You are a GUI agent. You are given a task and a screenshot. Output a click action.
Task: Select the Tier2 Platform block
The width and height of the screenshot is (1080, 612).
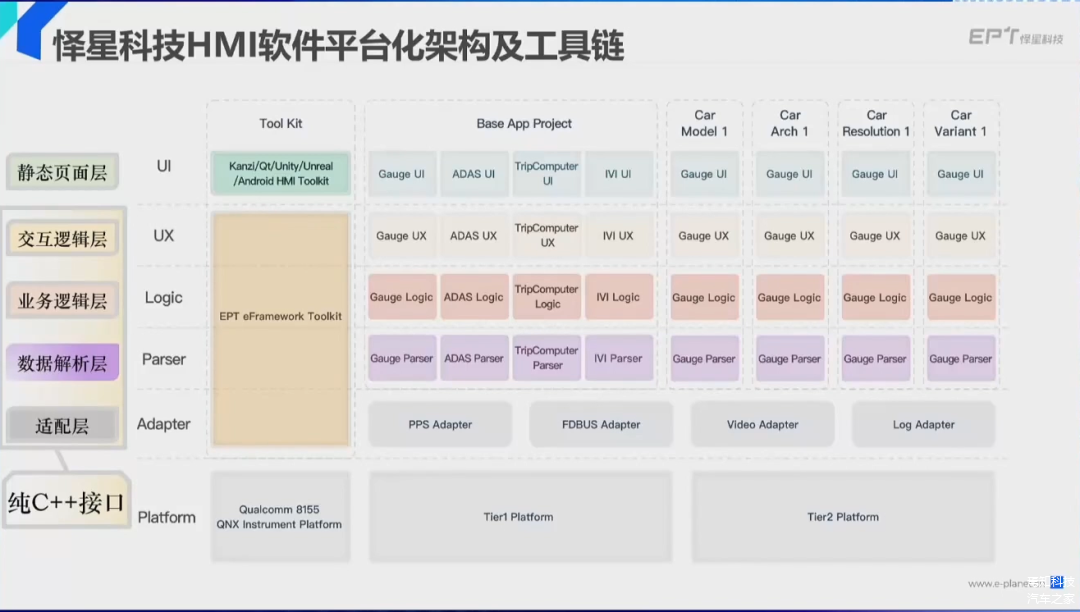(843, 517)
